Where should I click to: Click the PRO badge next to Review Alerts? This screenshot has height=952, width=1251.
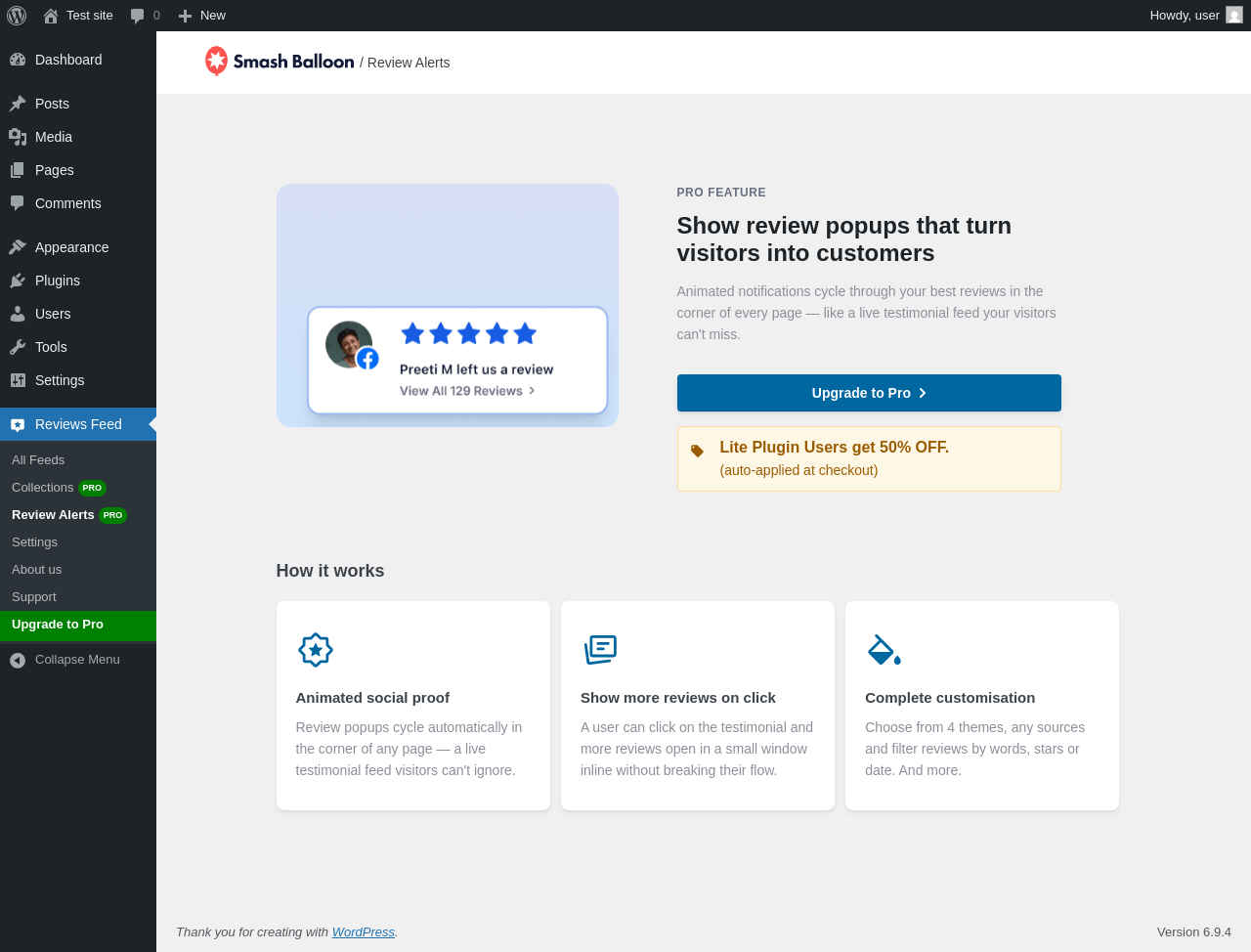112,515
